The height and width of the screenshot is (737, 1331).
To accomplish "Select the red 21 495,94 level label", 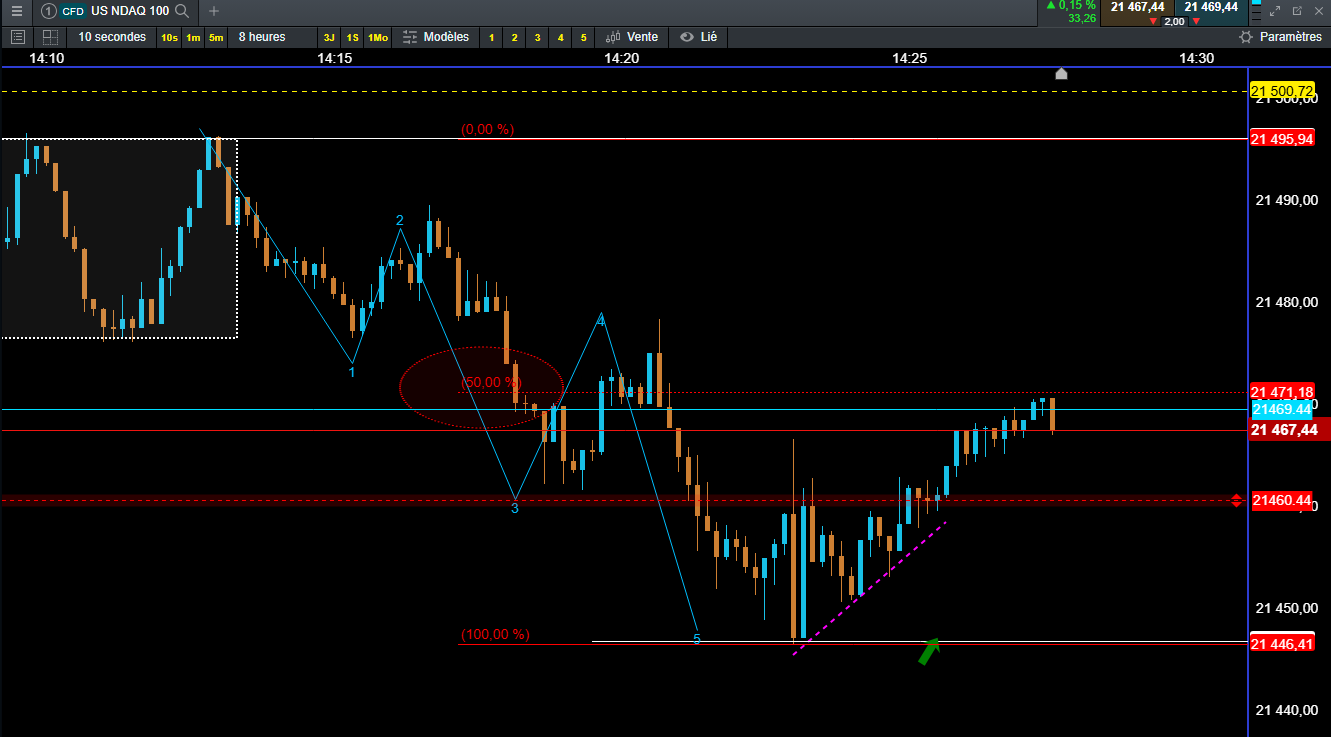I will coord(1284,138).
